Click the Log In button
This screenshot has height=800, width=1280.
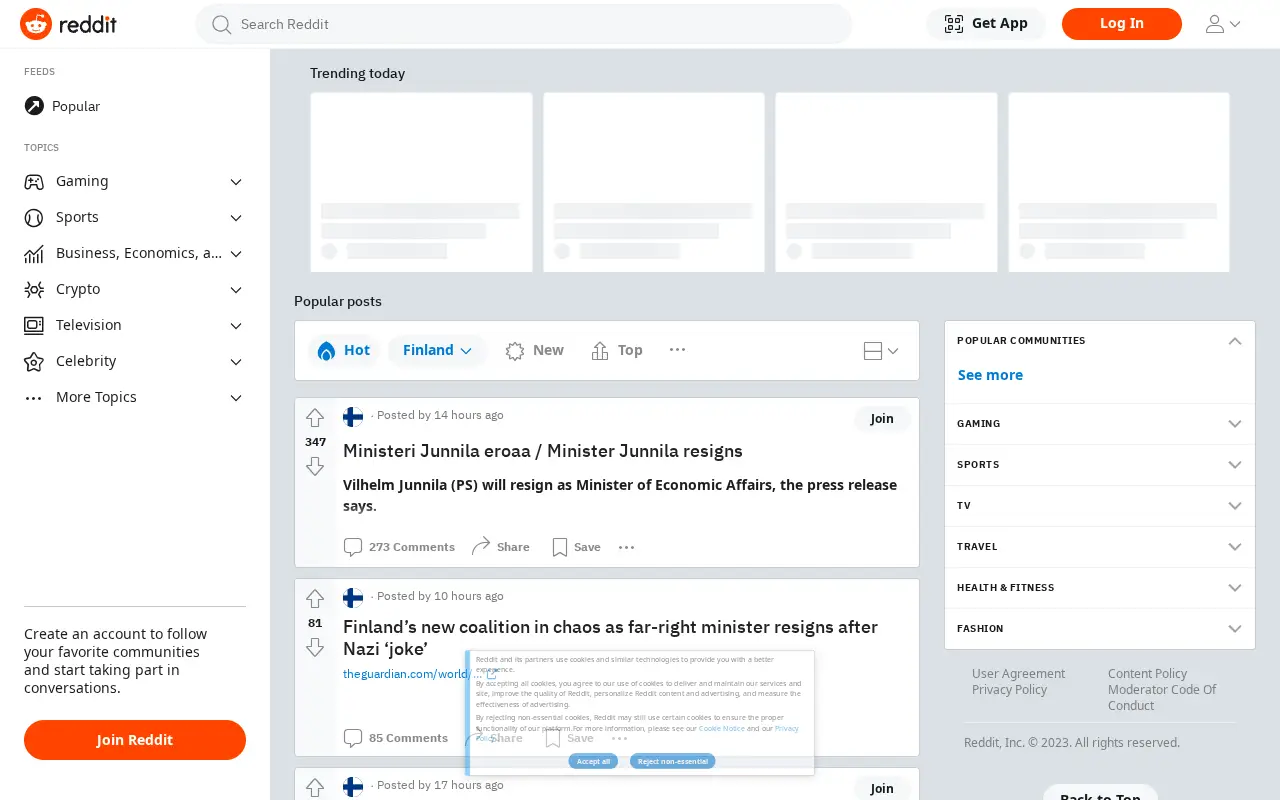[1122, 24]
